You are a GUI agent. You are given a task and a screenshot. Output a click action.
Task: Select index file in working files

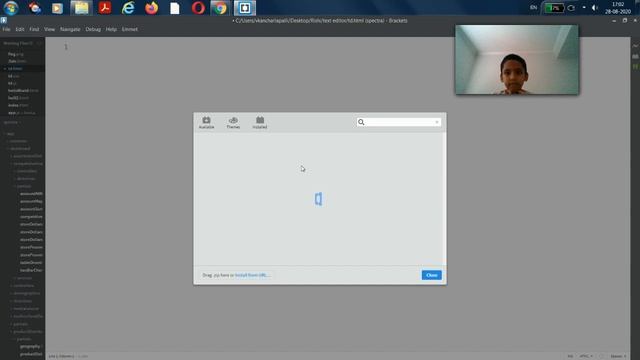tap(18, 105)
